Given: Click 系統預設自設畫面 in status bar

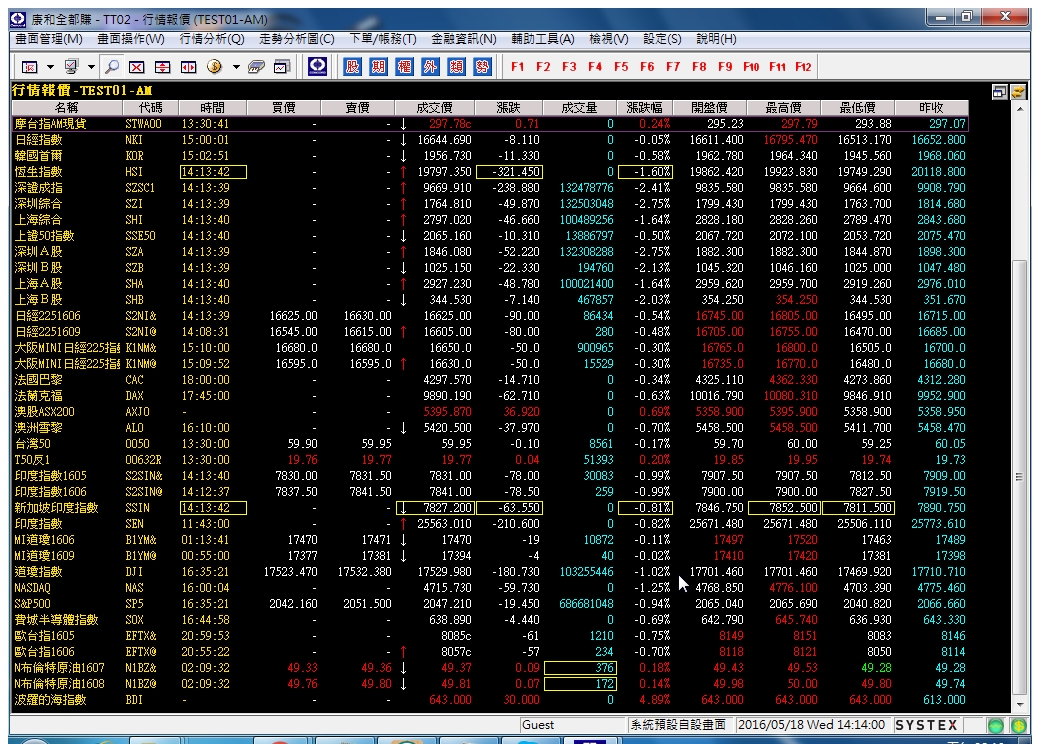Looking at the screenshot, I should point(678,725).
